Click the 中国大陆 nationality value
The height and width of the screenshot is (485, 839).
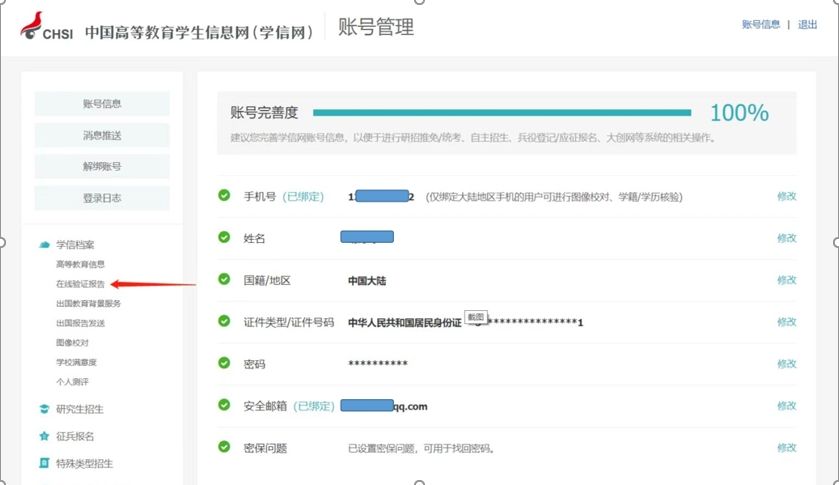[x=367, y=281]
